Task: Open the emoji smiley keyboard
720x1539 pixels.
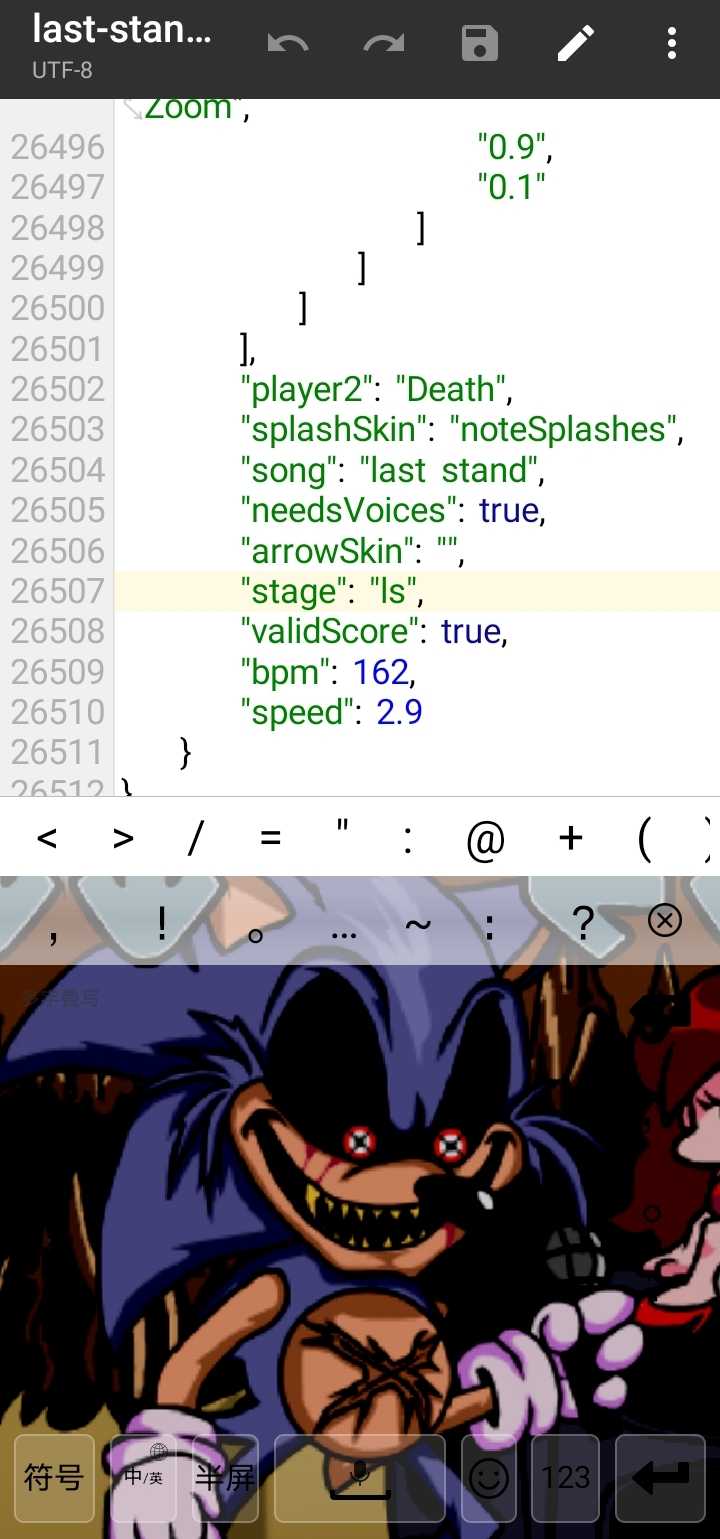Action: coord(489,1478)
